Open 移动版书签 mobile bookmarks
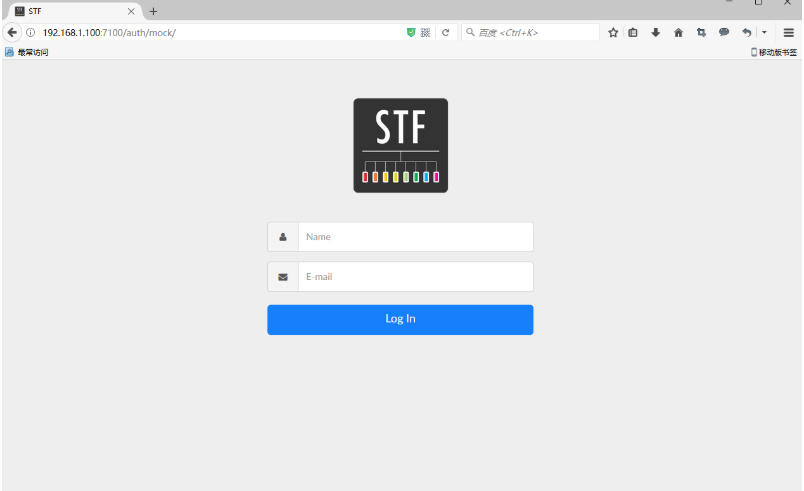The height and width of the screenshot is (491, 804). pyautogui.click(x=774, y=52)
